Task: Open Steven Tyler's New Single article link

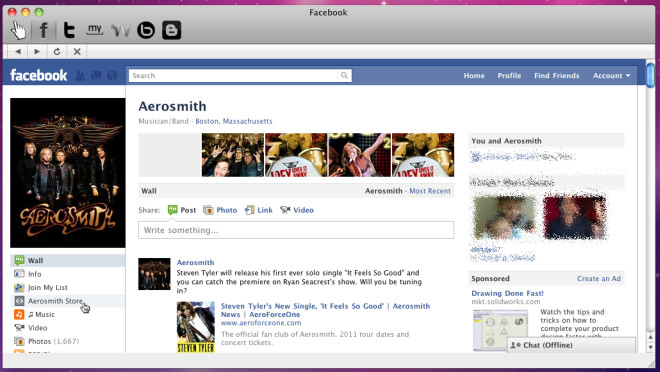Action: (x=325, y=310)
